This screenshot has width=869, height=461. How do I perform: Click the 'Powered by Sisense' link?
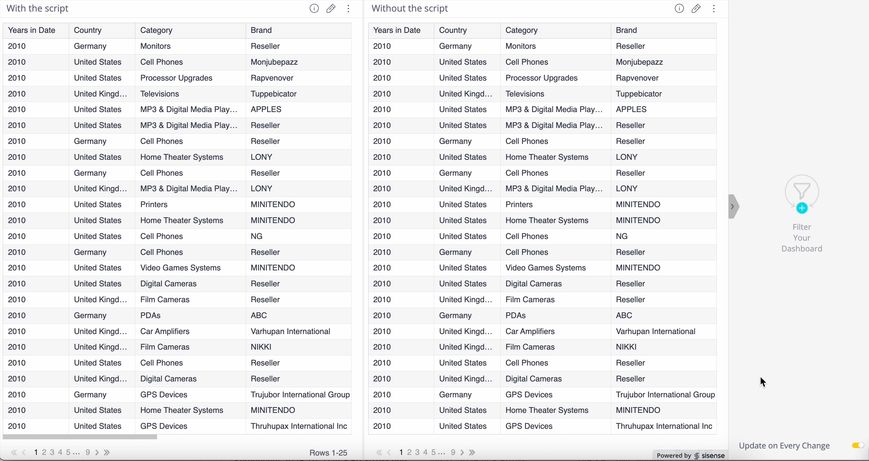(690, 455)
